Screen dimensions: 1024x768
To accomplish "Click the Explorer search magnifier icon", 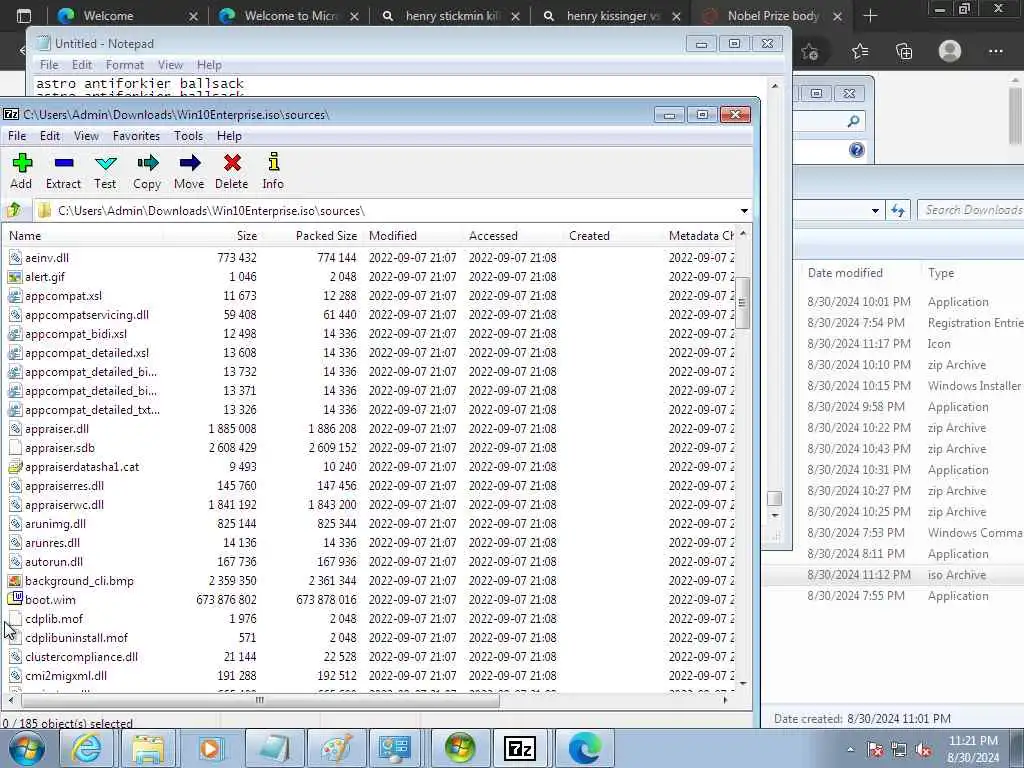I will coord(853,121).
